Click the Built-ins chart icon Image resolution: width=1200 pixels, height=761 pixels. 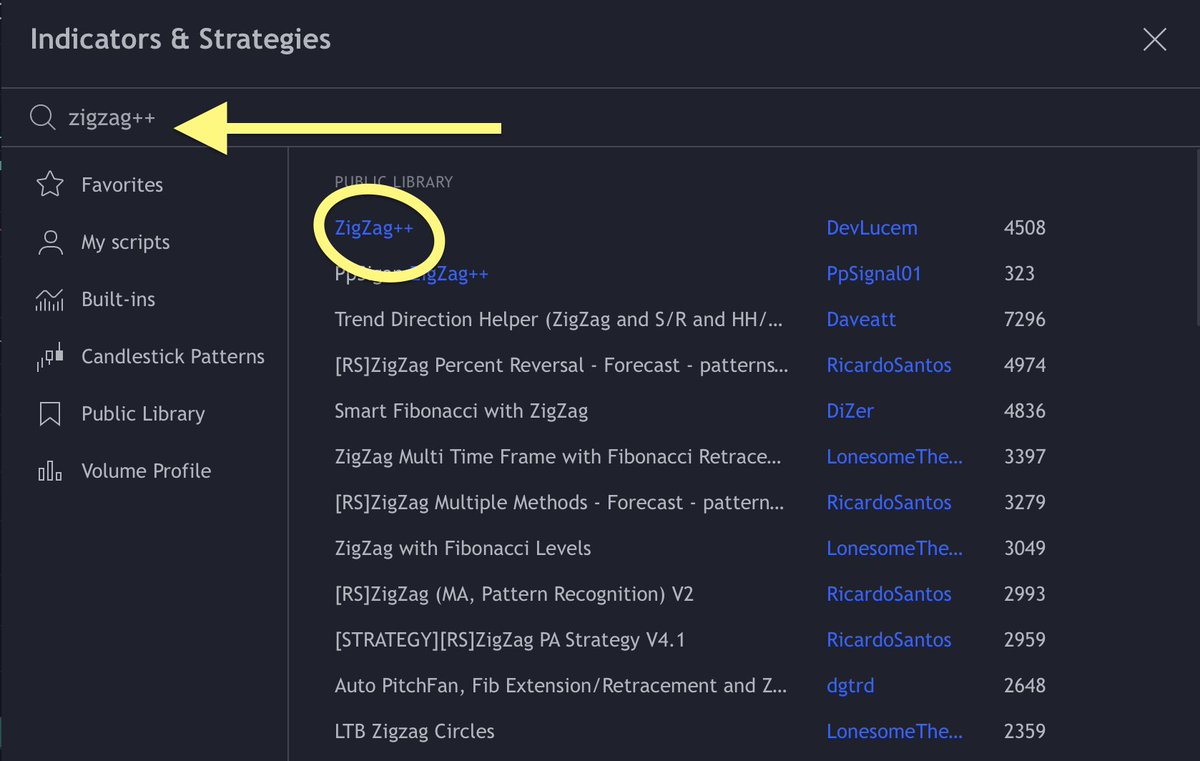pyautogui.click(x=49, y=299)
